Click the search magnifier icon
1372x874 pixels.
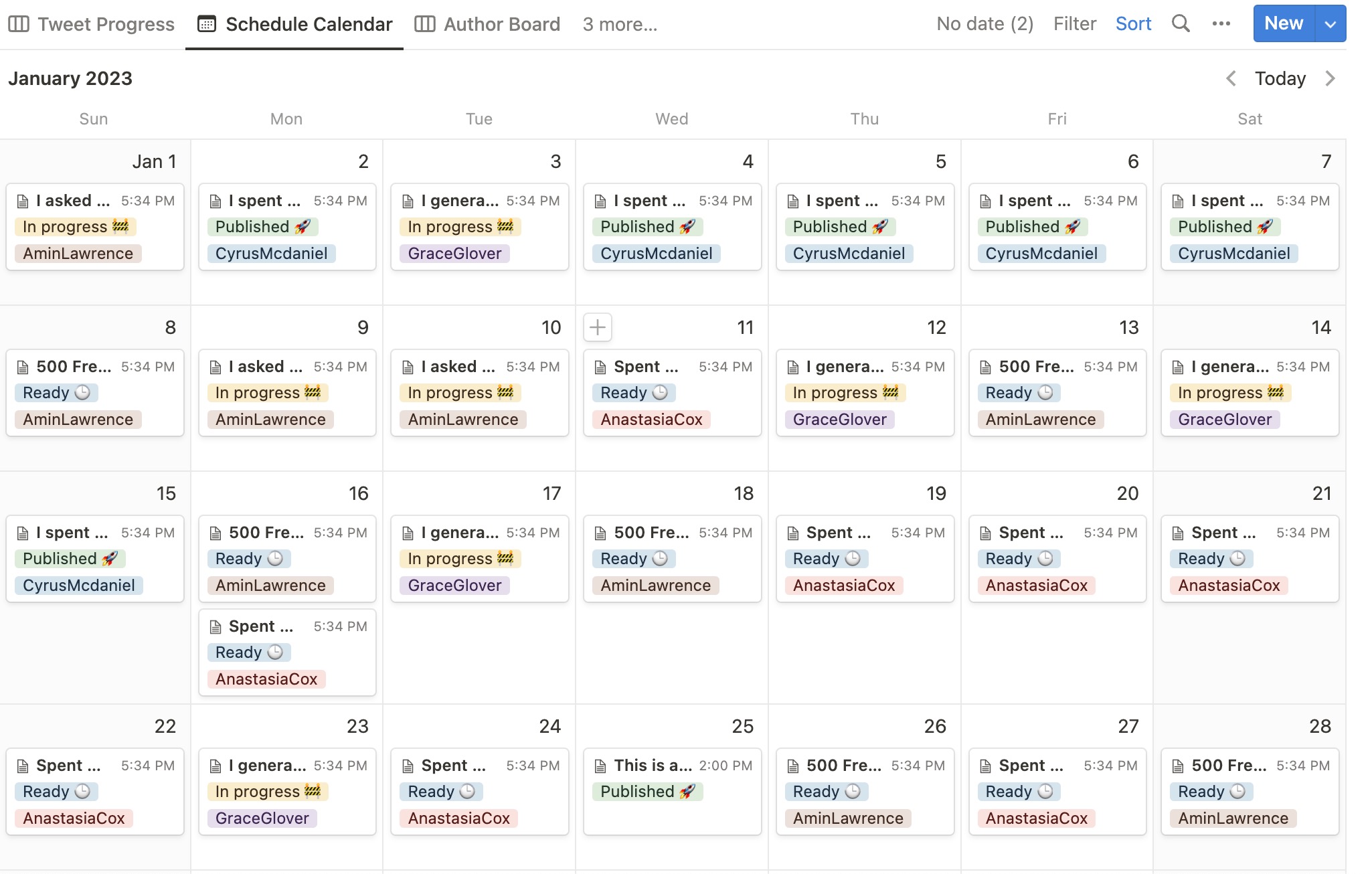coord(1181,23)
